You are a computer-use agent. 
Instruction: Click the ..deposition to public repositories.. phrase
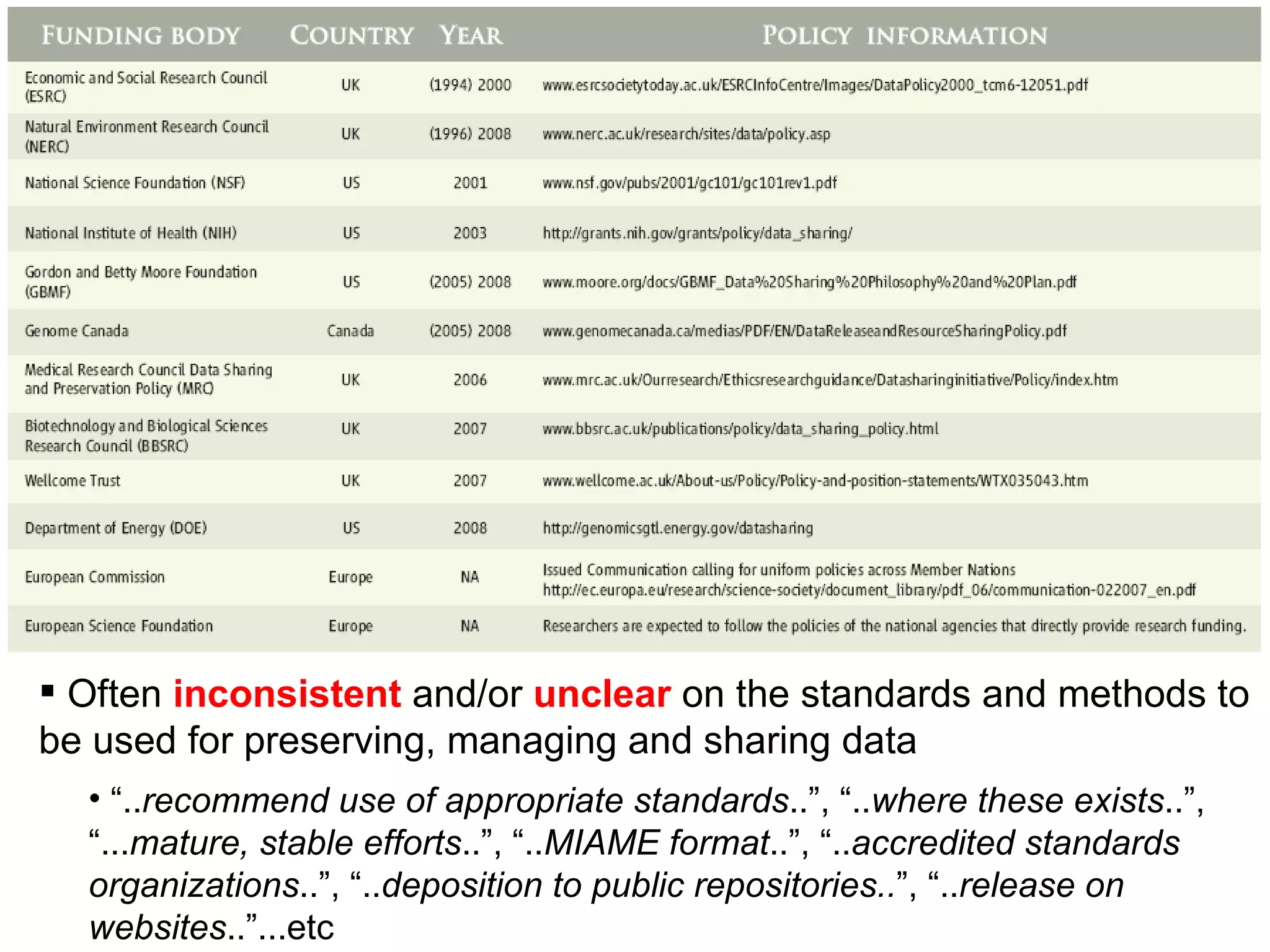(629, 886)
